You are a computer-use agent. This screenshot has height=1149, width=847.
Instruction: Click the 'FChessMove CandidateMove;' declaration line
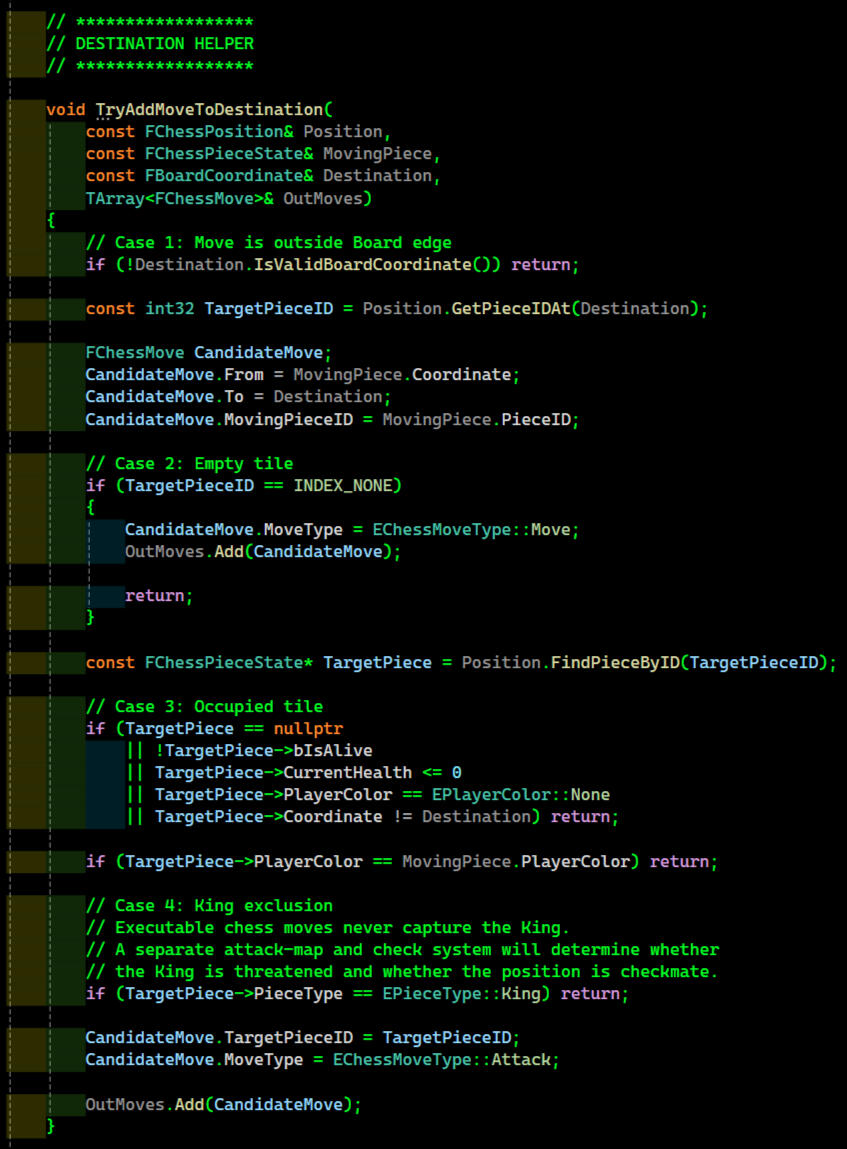tap(209, 352)
